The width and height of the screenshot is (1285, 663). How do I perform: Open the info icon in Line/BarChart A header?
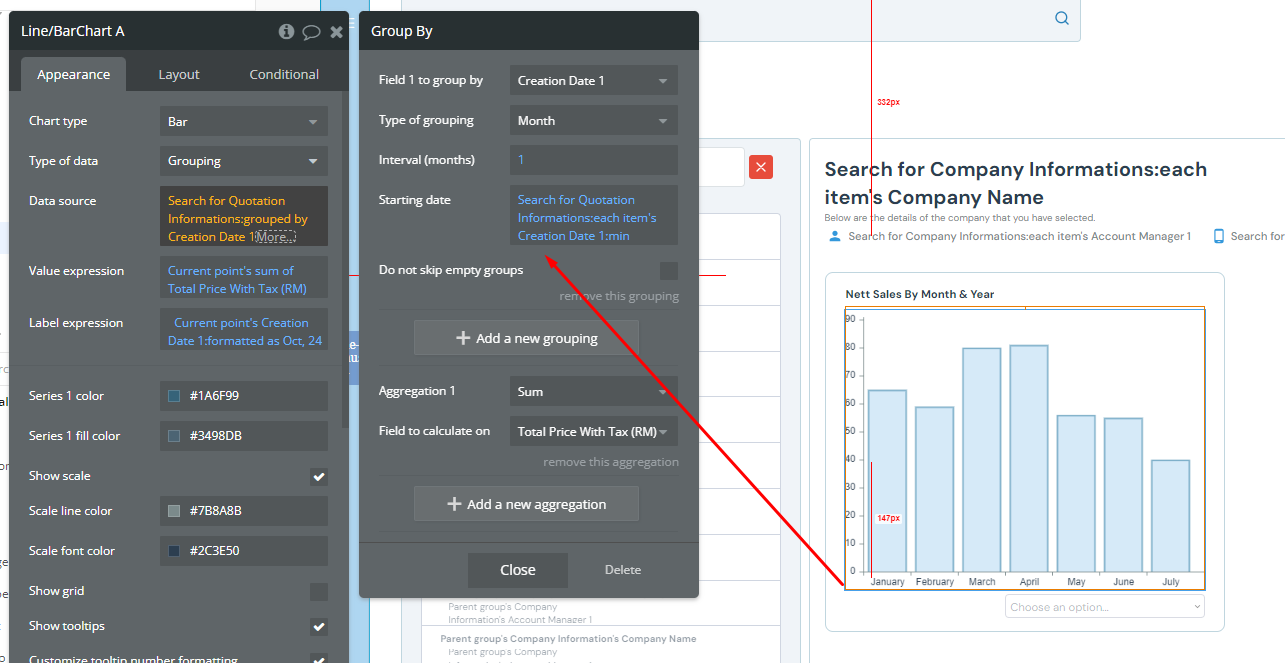click(x=286, y=31)
